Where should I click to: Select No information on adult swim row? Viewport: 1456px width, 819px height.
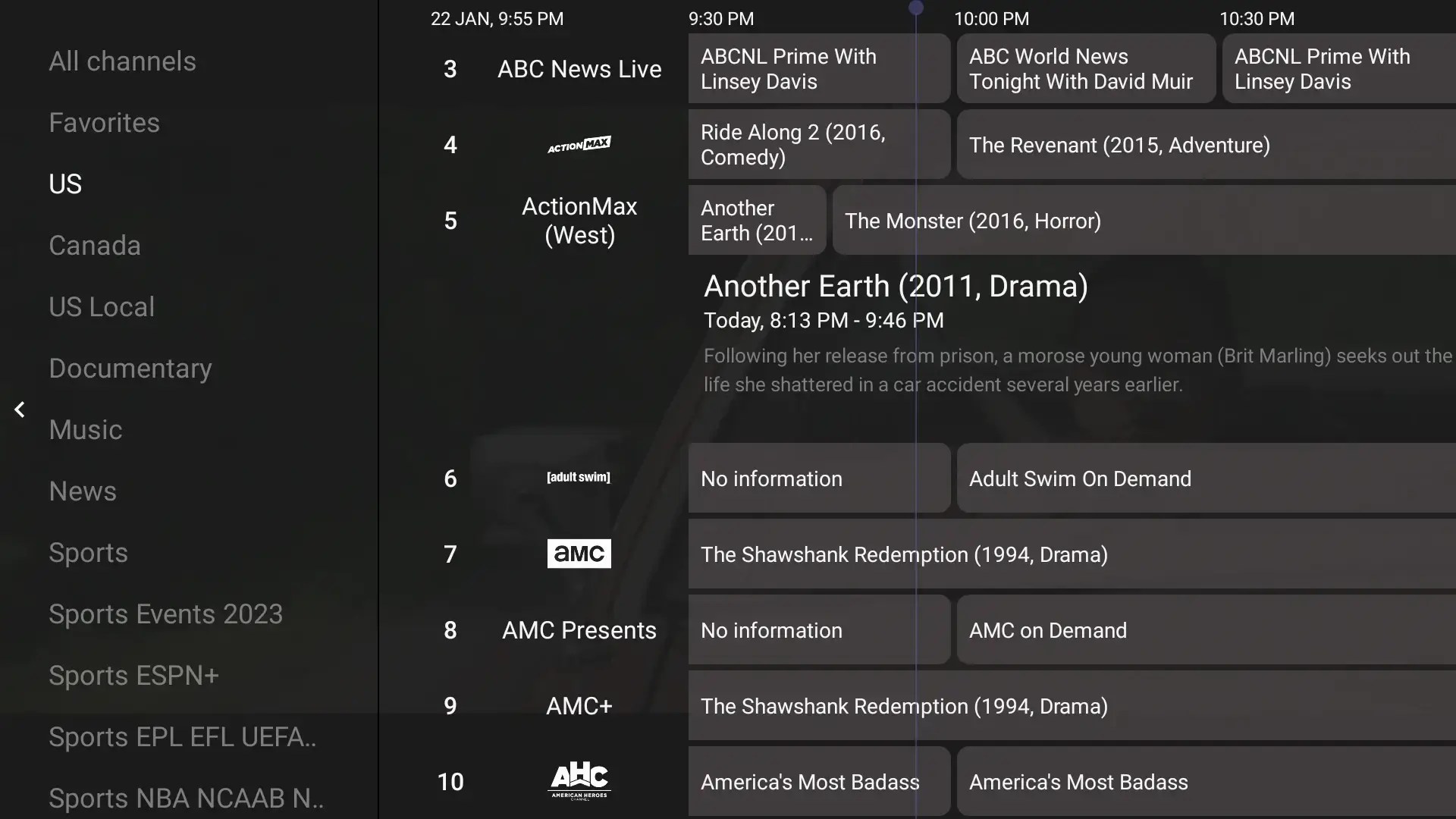click(819, 478)
